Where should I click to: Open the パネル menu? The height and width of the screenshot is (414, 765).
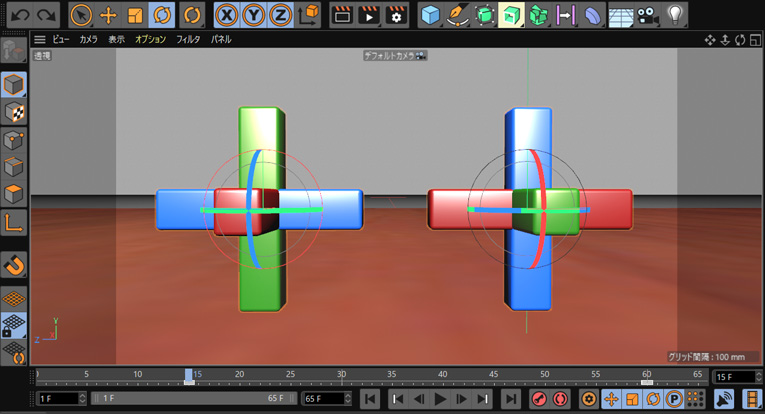[222, 40]
